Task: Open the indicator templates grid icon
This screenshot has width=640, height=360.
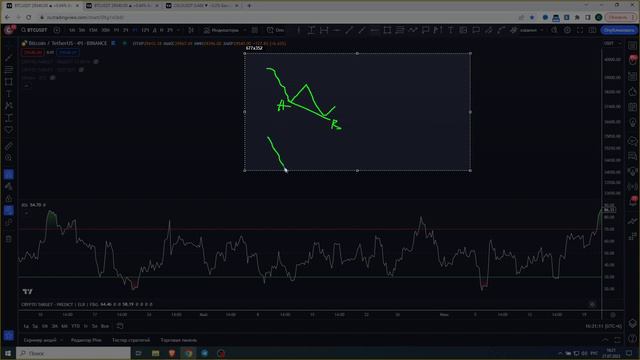Action: coord(255,30)
